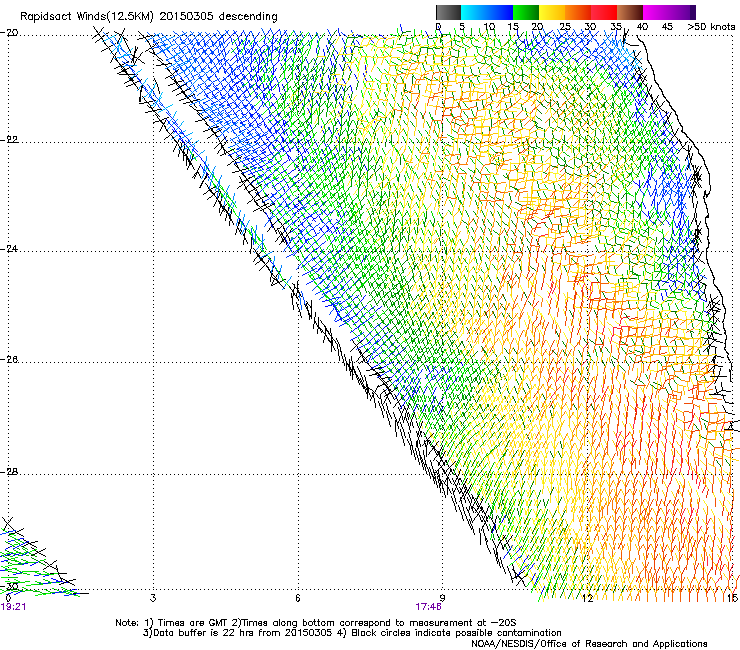The image size is (740, 650).
Task: Click the '-28' latitude axis label
Action: (x=9, y=472)
